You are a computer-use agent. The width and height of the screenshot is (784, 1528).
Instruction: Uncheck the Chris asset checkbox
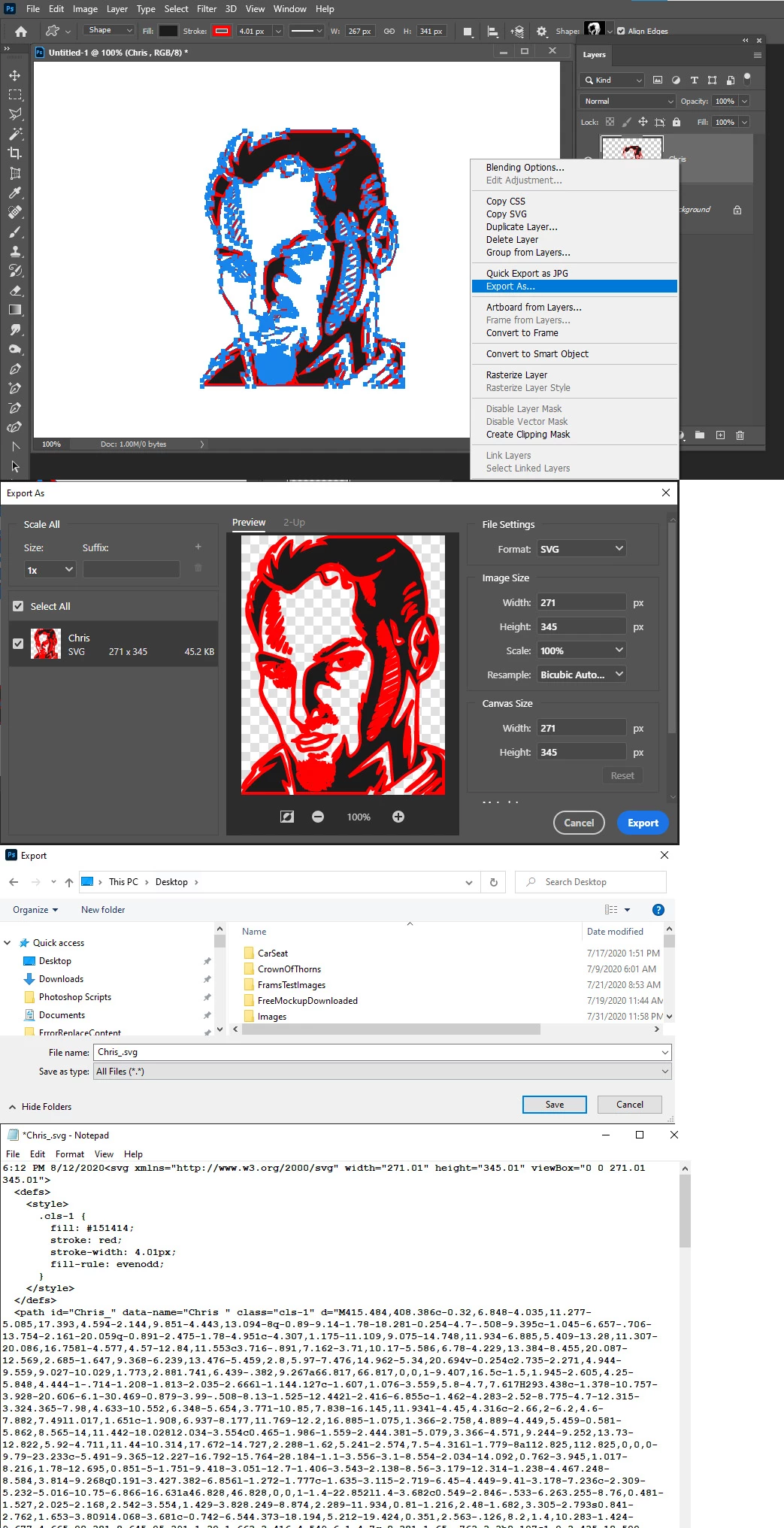point(18,644)
